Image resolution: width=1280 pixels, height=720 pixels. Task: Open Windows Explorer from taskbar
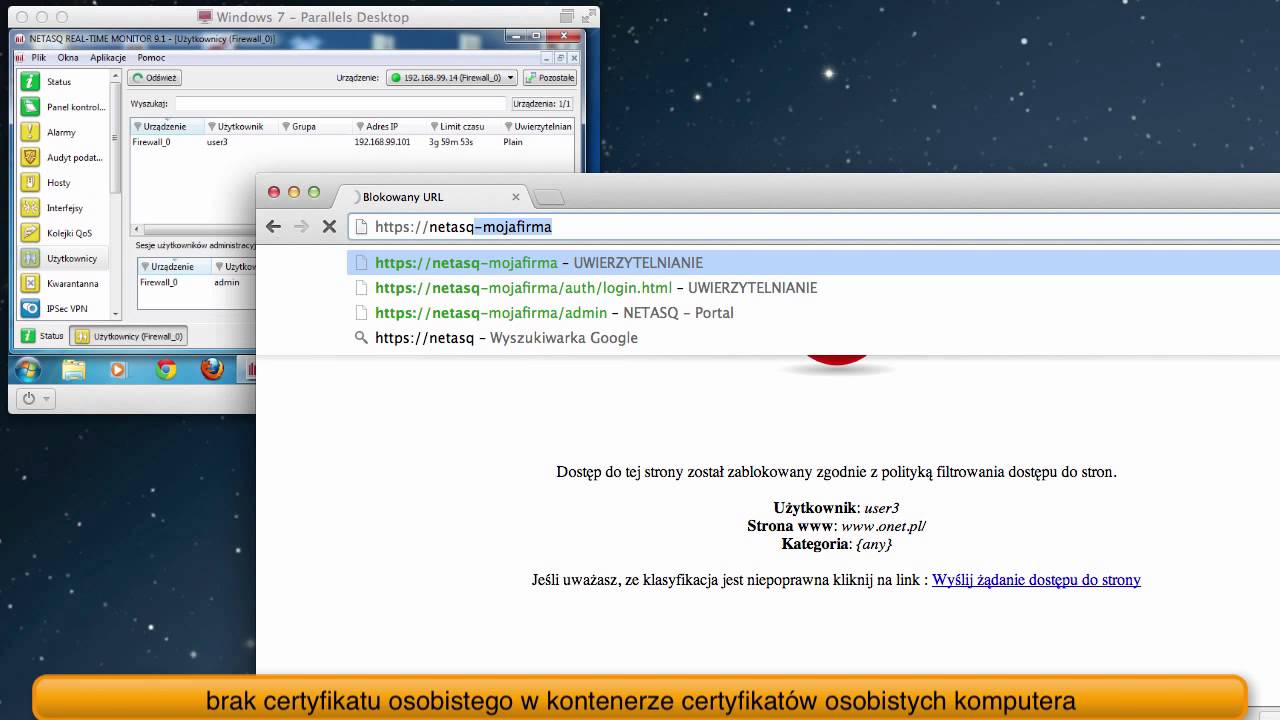[73, 369]
